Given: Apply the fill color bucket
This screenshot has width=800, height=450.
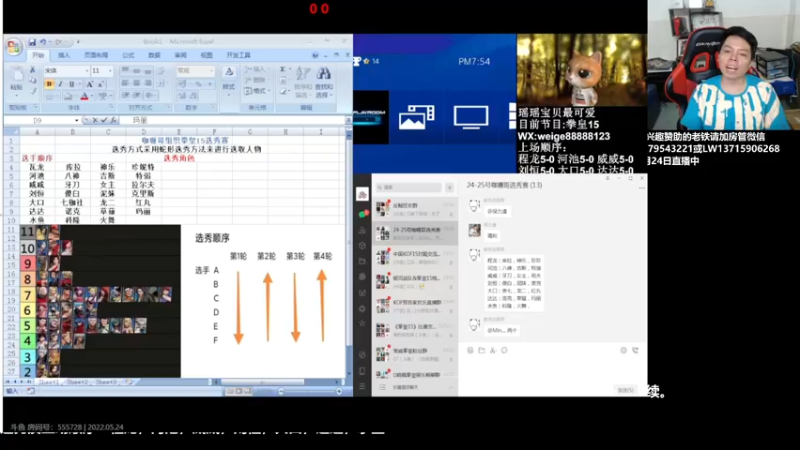Looking at the screenshot, I should tap(67, 96).
